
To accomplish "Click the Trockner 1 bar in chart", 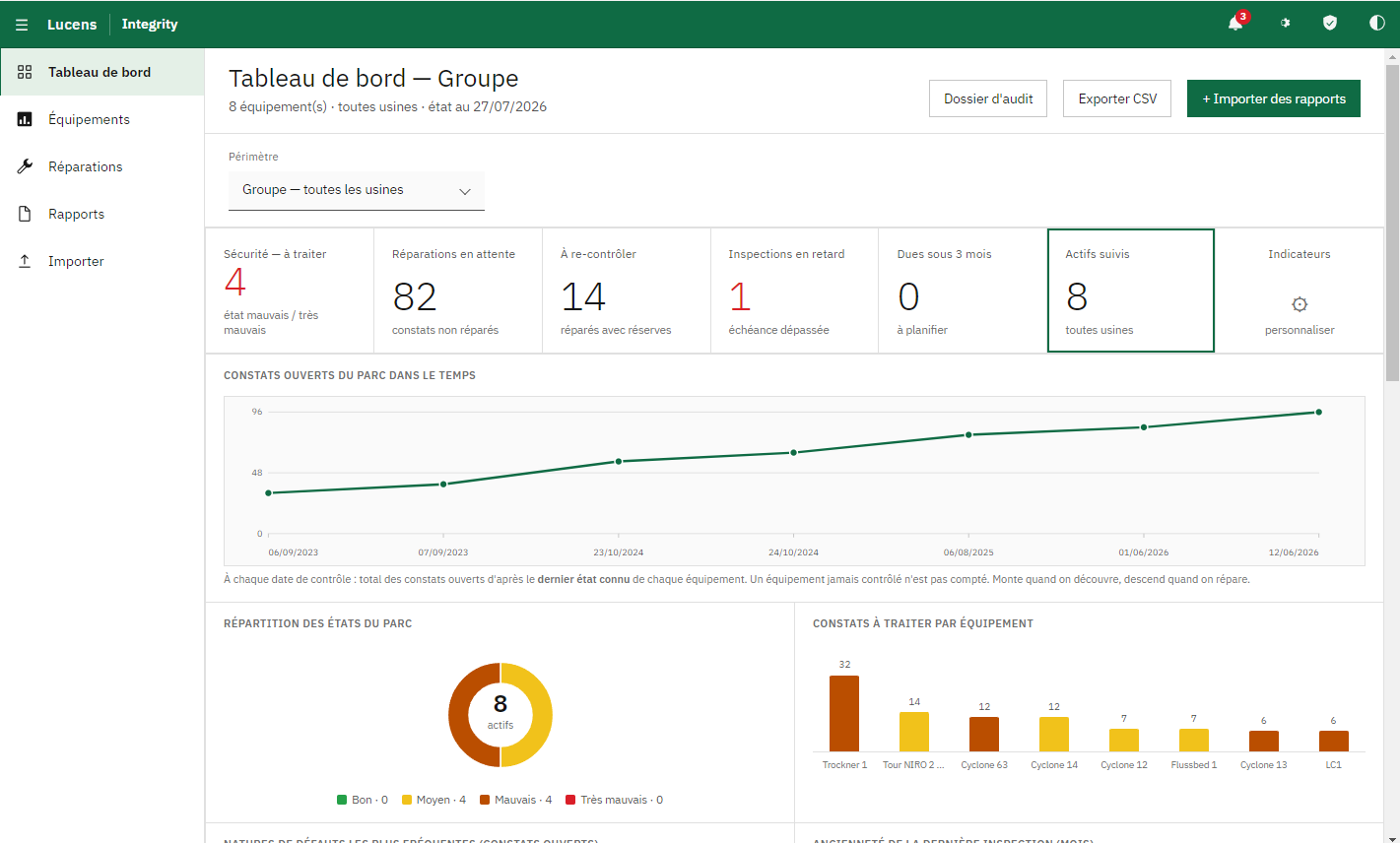I will [844, 713].
